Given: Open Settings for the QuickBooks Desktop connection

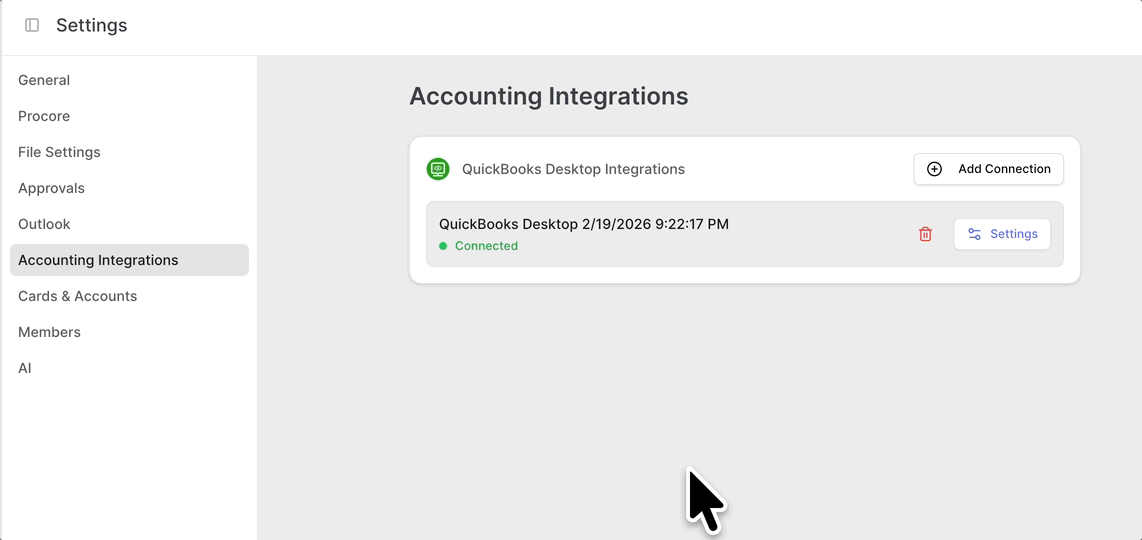Looking at the screenshot, I should [x=1002, y=234].
